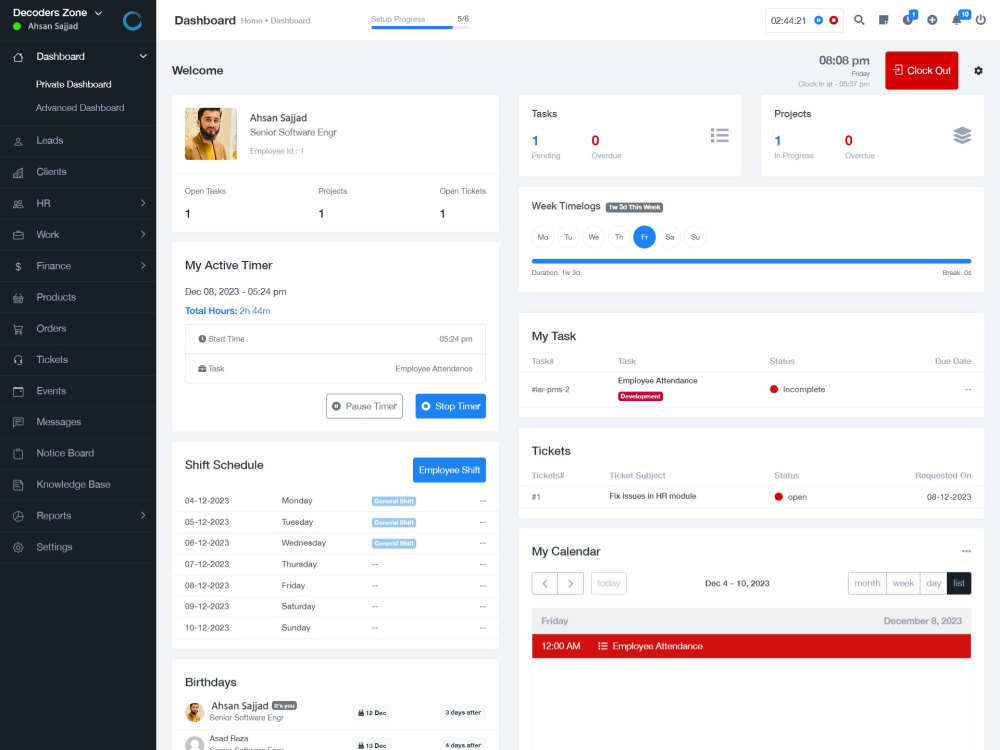Open the notifications bell icon
The width and height of the screenshot is (1000, 750).
click(958, 19)
